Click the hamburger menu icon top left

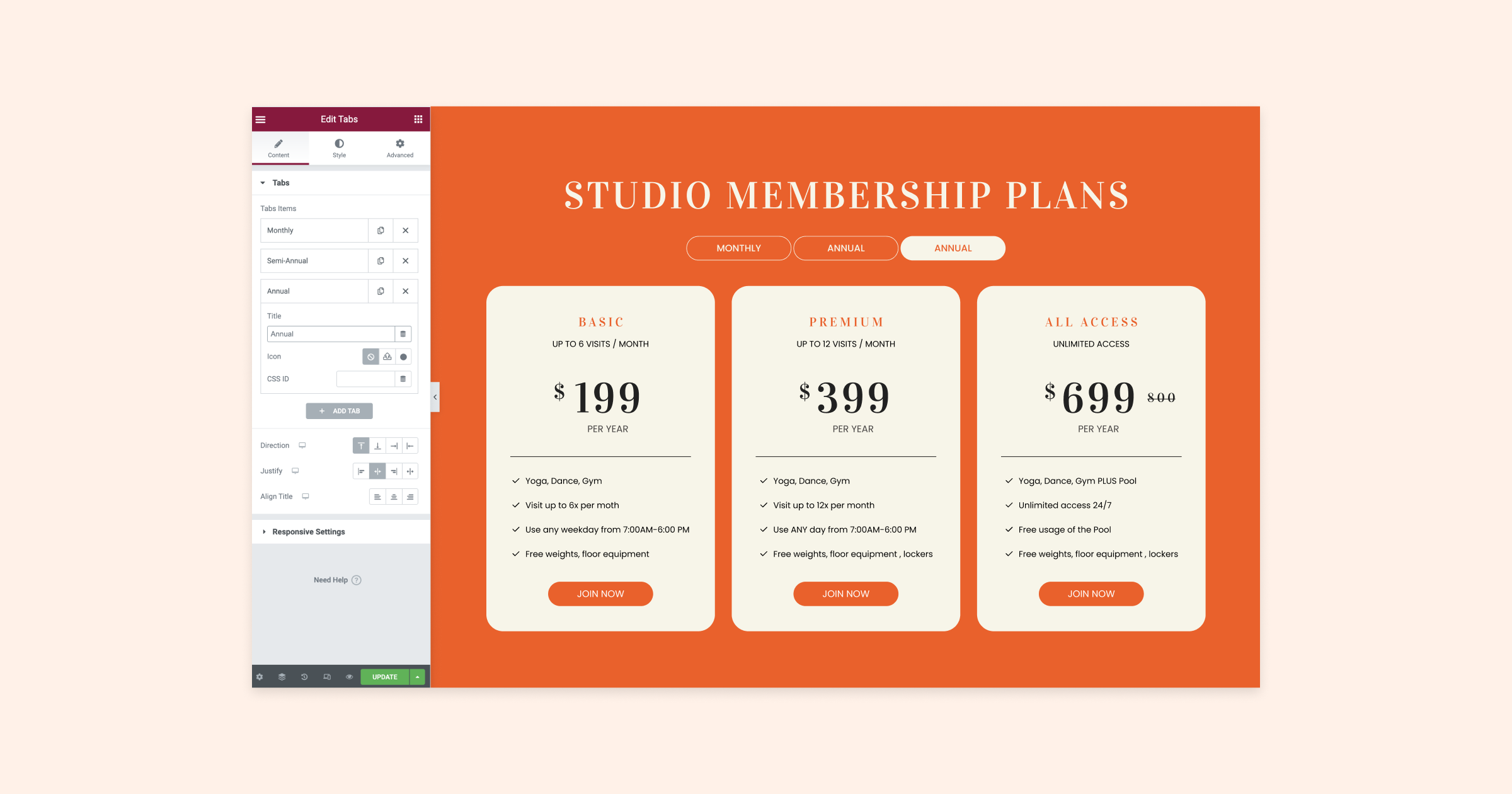click(261, 118)
